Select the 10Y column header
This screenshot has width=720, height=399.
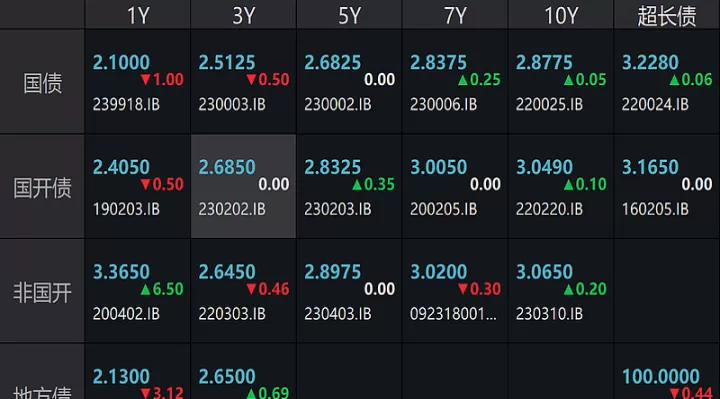pos(561,15)
